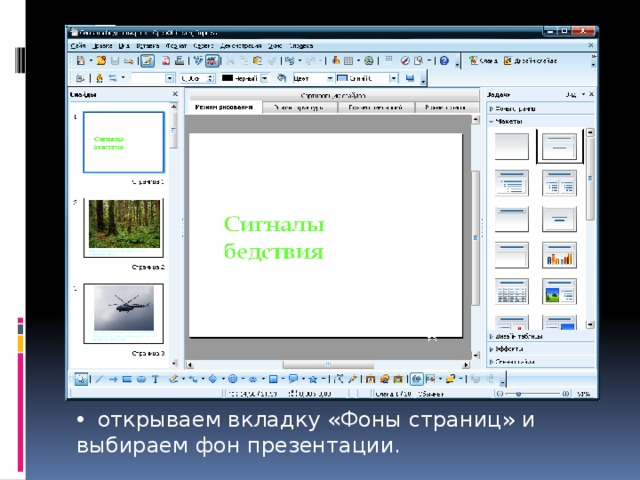The width and height of the screenshot is (640, 480).
Task: Click the Insert table grid icon
Action: (x=348, y=61)
